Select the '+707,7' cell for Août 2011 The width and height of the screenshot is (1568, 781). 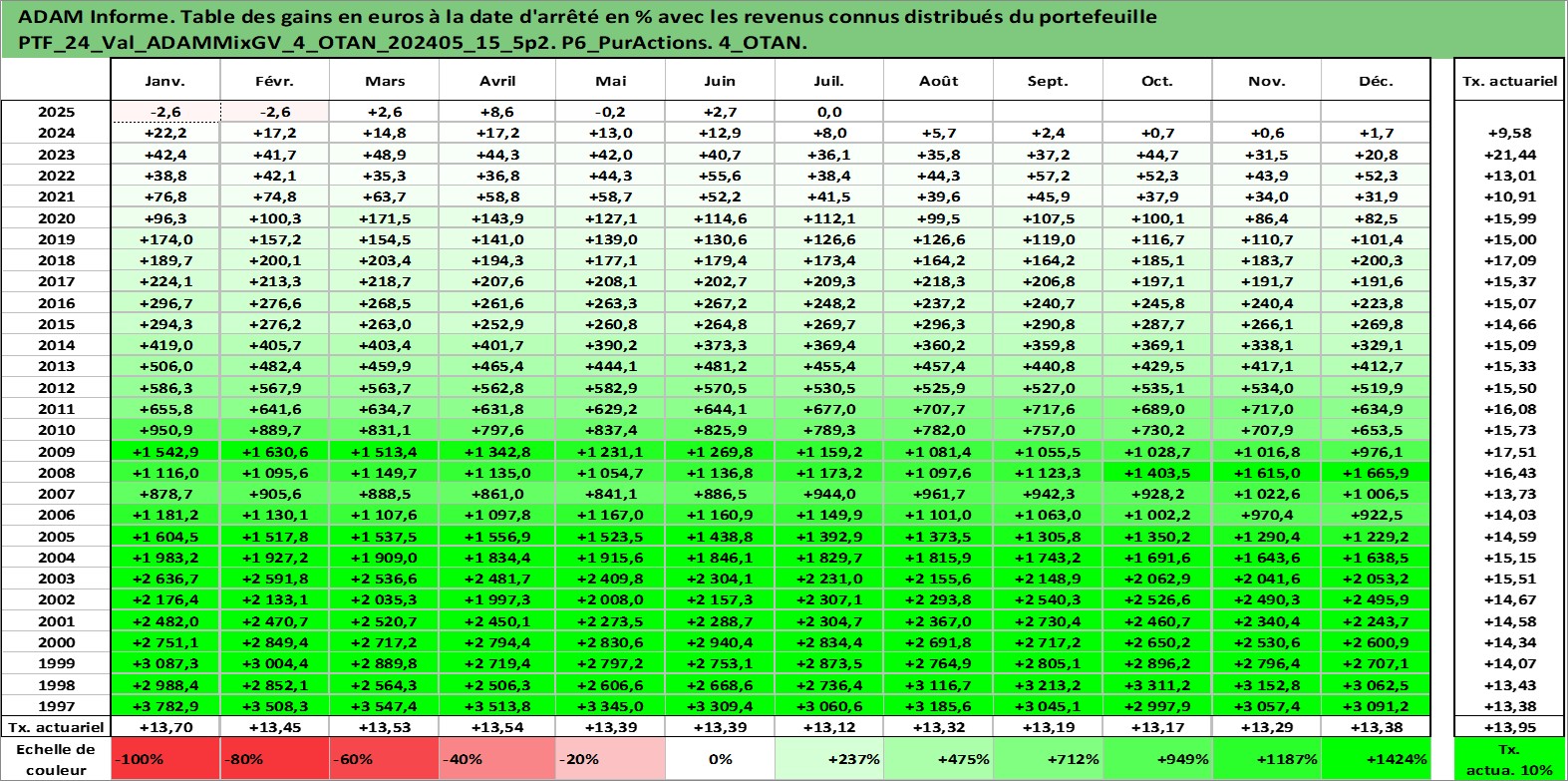tap(939, 409)
